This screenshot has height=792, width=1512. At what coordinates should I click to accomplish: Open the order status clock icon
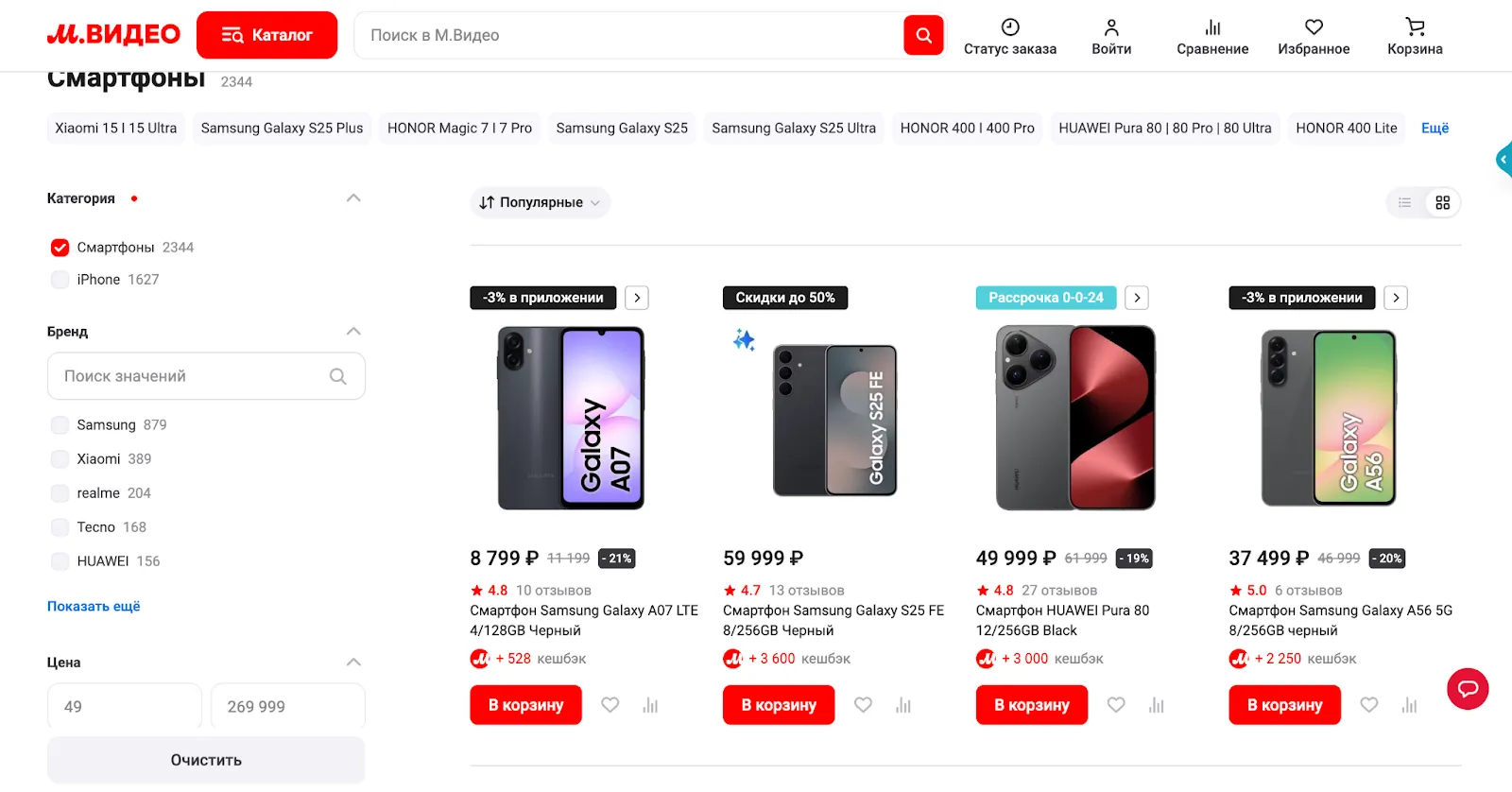coord(1009,27)
